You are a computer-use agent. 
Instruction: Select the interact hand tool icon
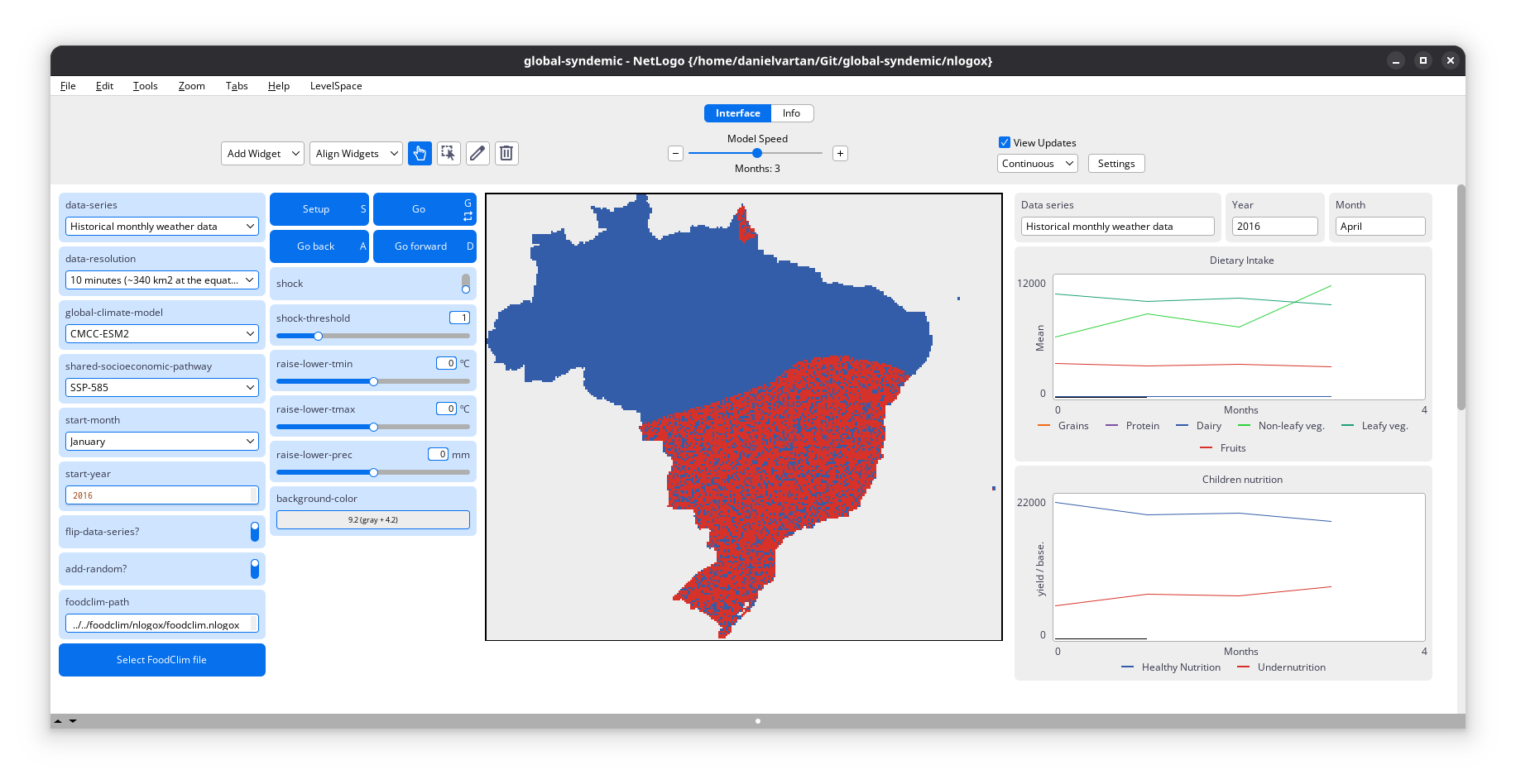point(420,153)
